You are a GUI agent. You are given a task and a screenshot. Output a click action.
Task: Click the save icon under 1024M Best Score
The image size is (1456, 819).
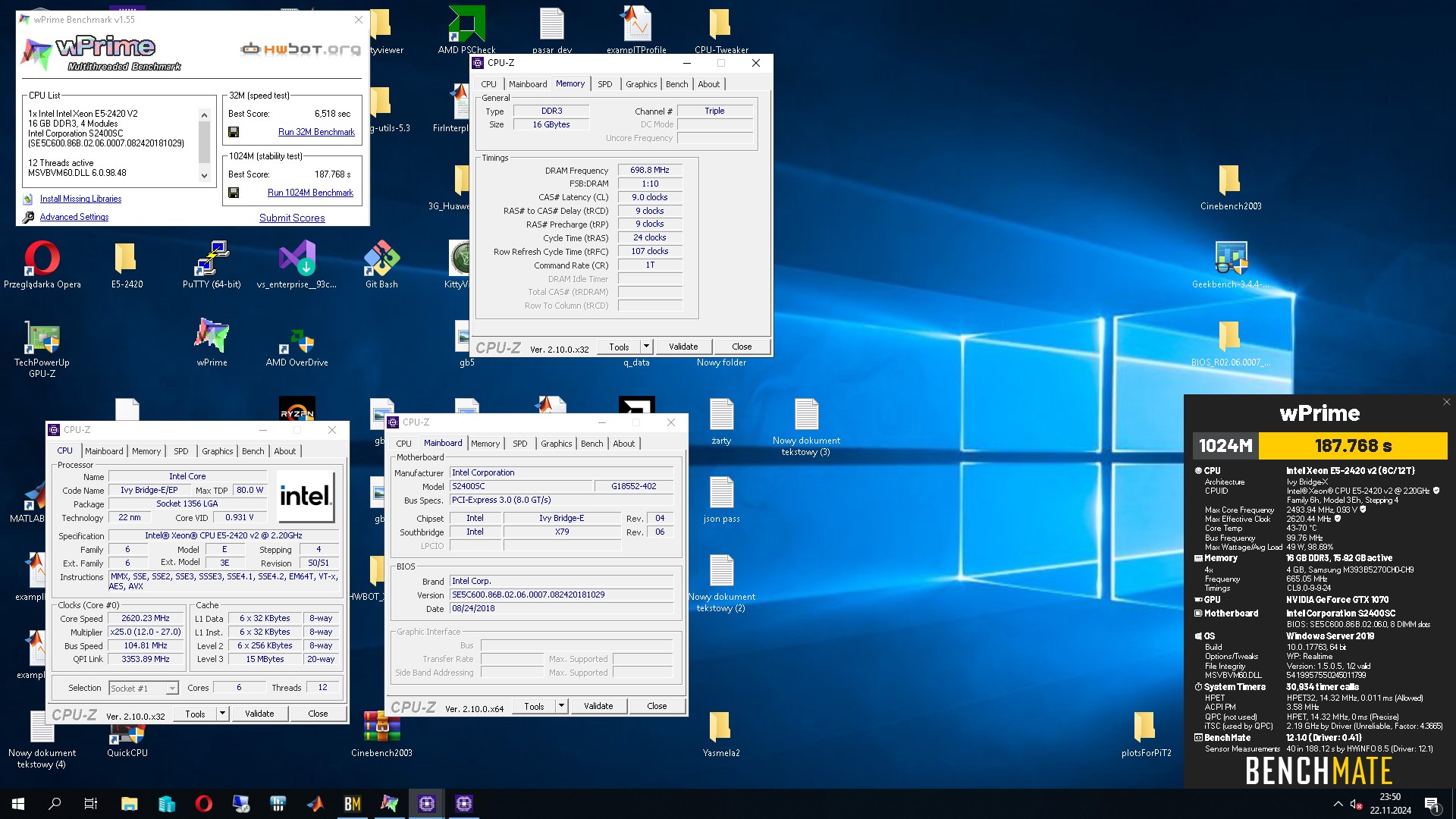coord(234,193)
